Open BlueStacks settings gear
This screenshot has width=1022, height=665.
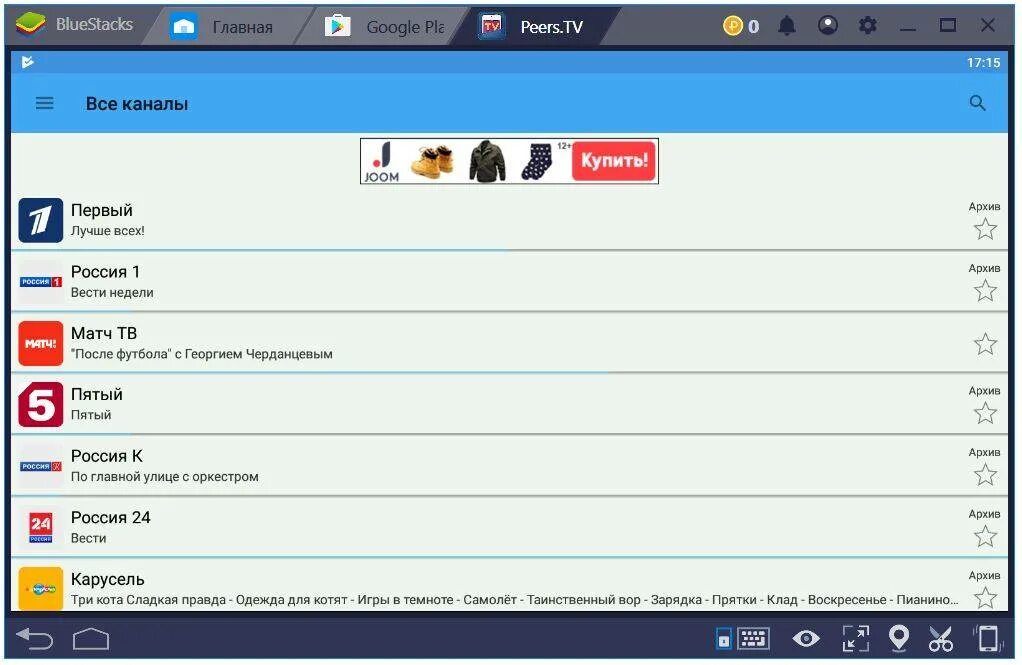point(868,26)
